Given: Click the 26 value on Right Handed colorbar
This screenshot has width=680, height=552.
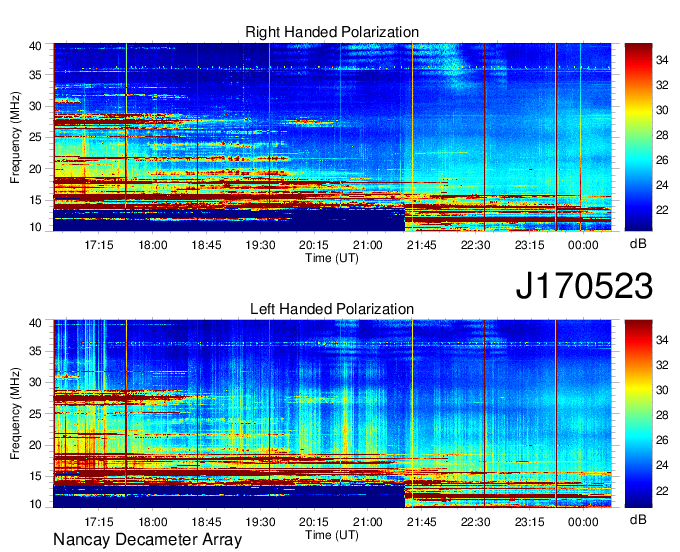Looking at the screenshot, I should pyautogui.click(x=662, y=160).
